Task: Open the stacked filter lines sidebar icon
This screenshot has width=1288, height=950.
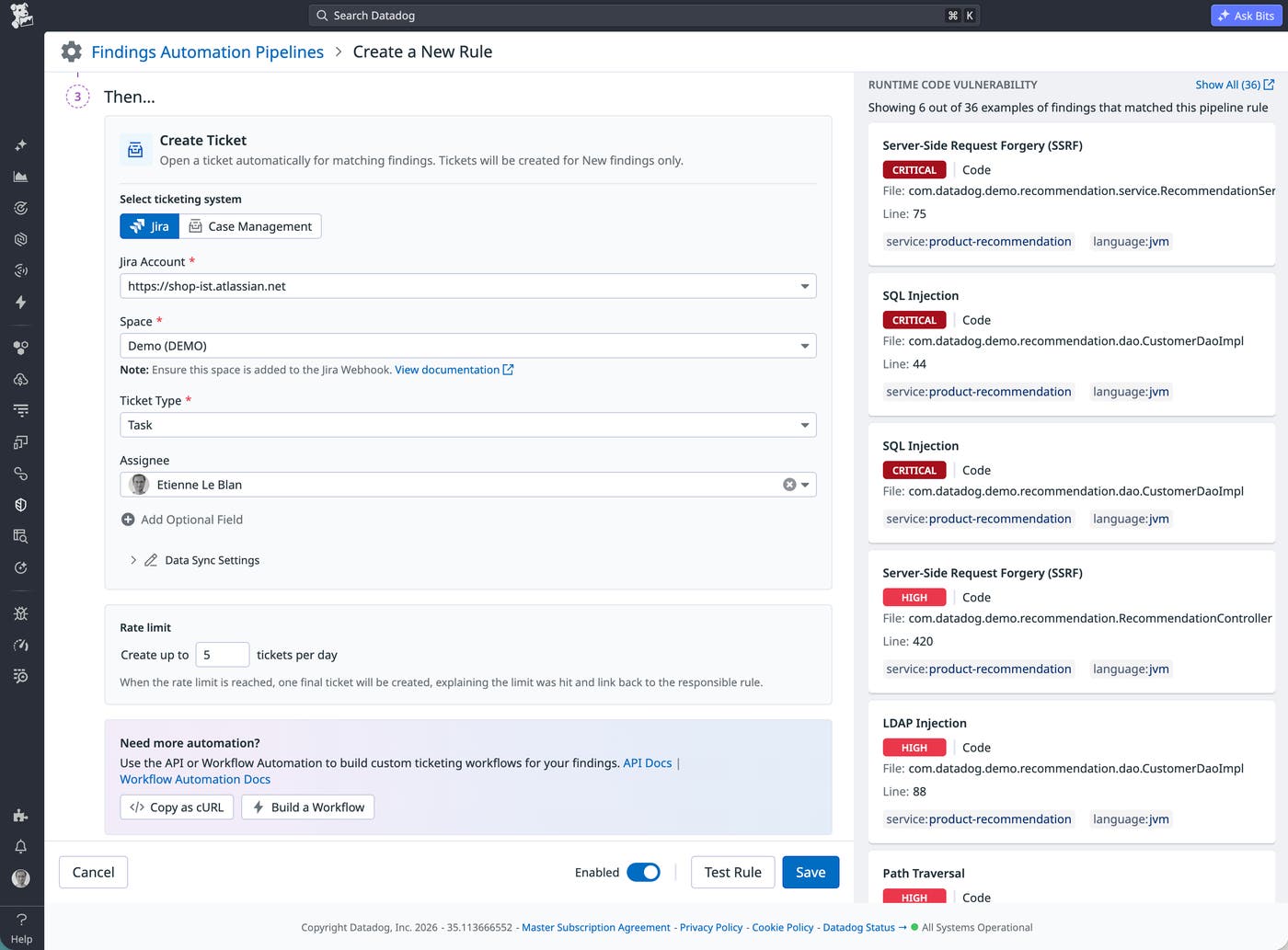Action: click(21, 410)
